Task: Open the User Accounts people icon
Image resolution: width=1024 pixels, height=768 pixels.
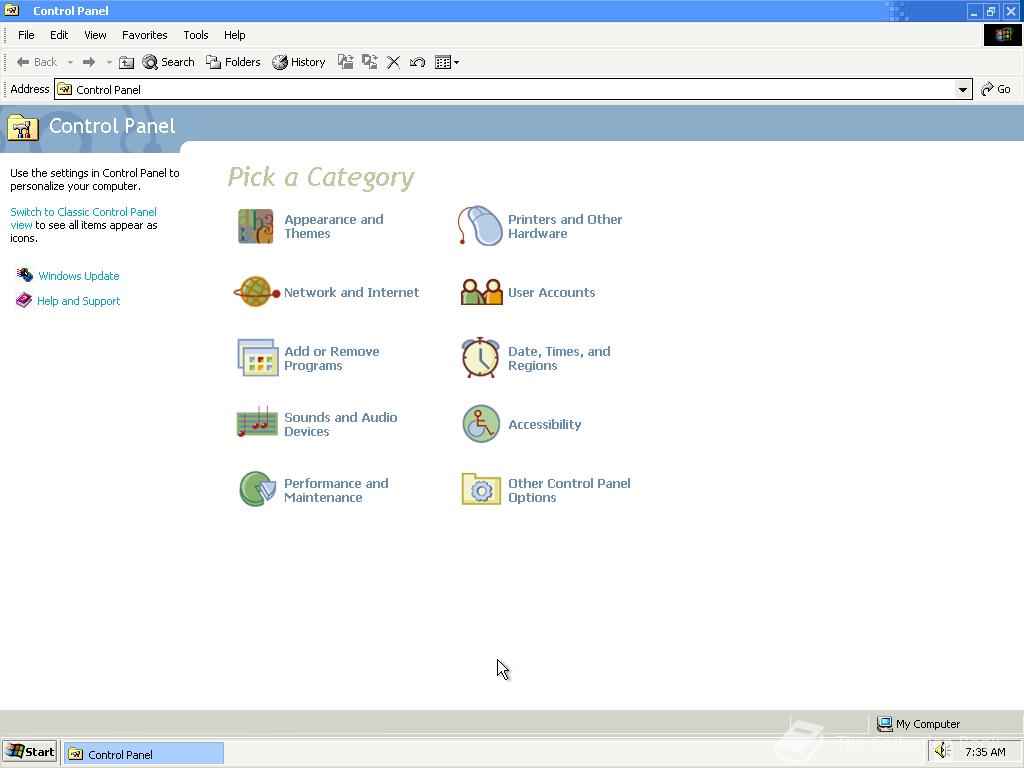Action: click(481, 292)
